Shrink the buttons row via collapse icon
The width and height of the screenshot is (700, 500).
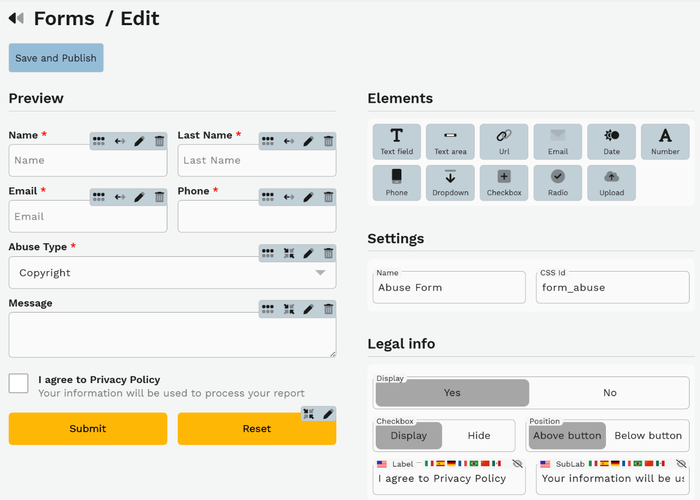pyautogui.click(x=308, y=414)
